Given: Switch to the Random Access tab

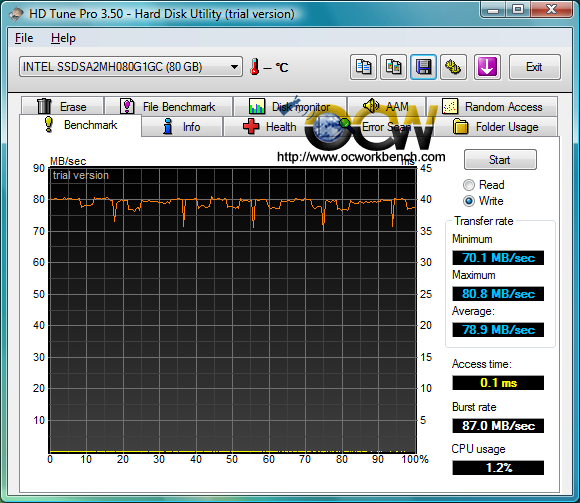Looking at the screenshot, I should 492,106.
